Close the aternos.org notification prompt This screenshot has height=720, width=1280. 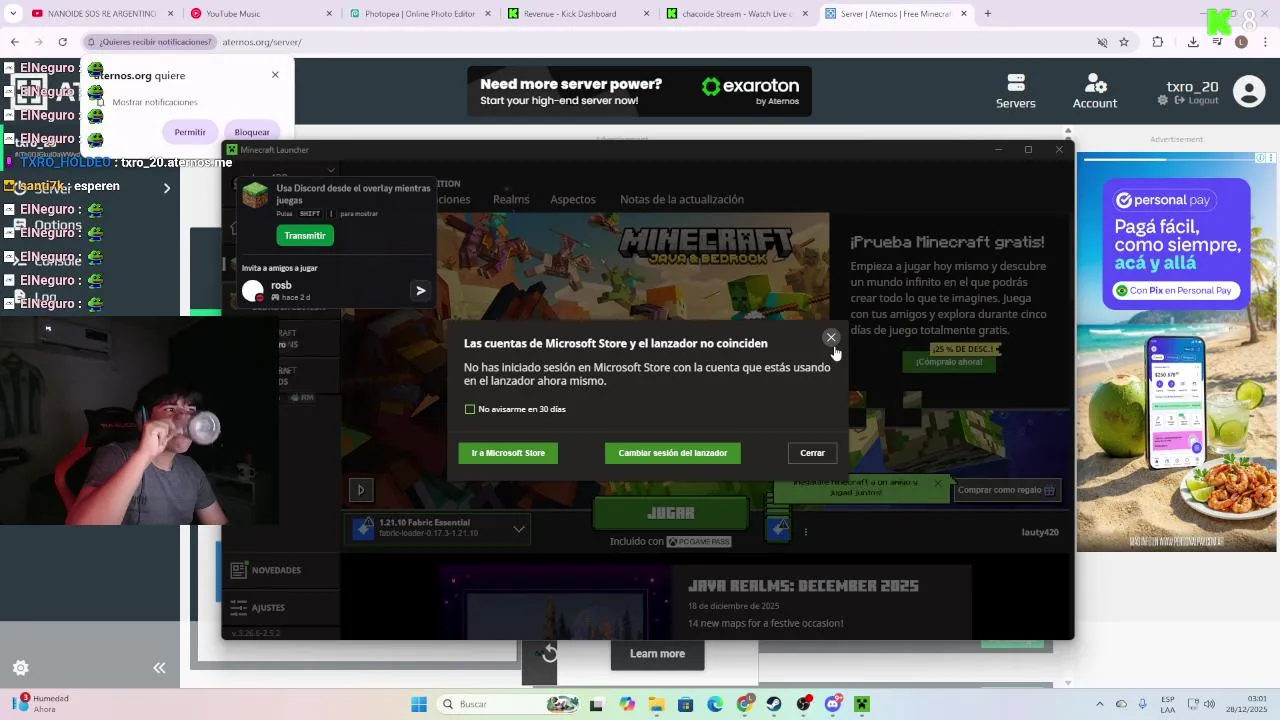tap(275, 75)
